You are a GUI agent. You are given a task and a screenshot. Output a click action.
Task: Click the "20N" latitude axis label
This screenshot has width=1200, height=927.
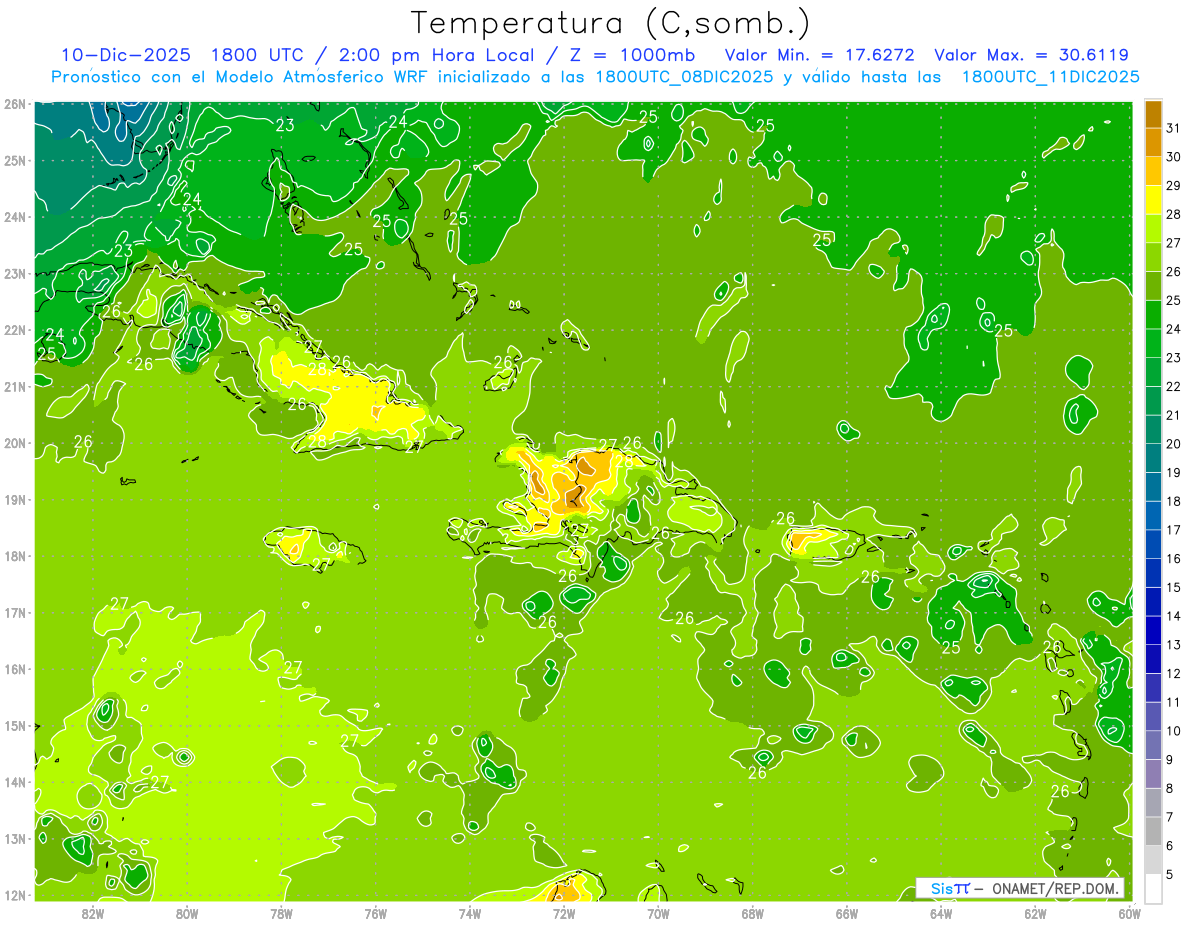[x=15, y=443]
